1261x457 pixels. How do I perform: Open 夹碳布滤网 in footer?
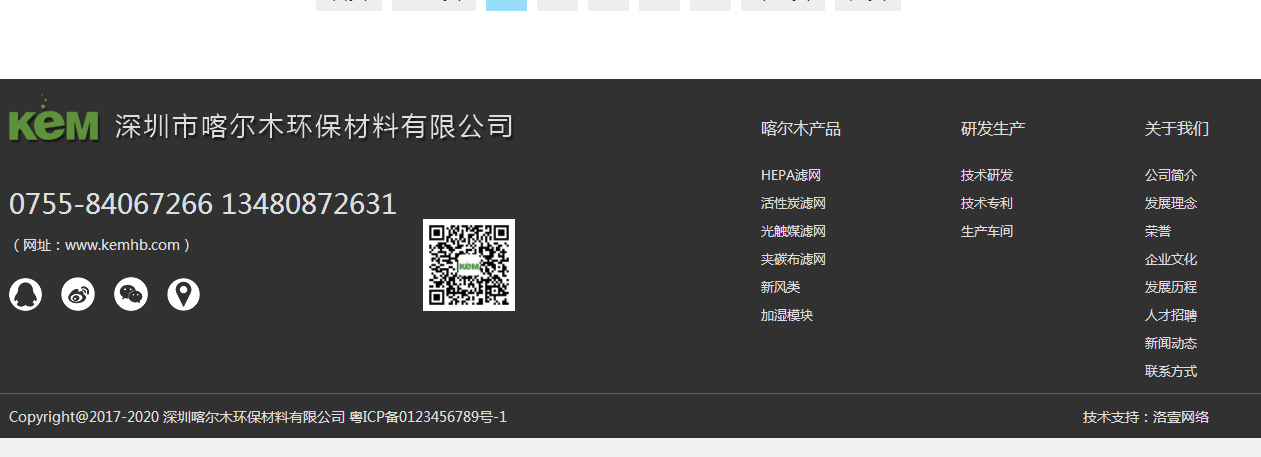792,259
